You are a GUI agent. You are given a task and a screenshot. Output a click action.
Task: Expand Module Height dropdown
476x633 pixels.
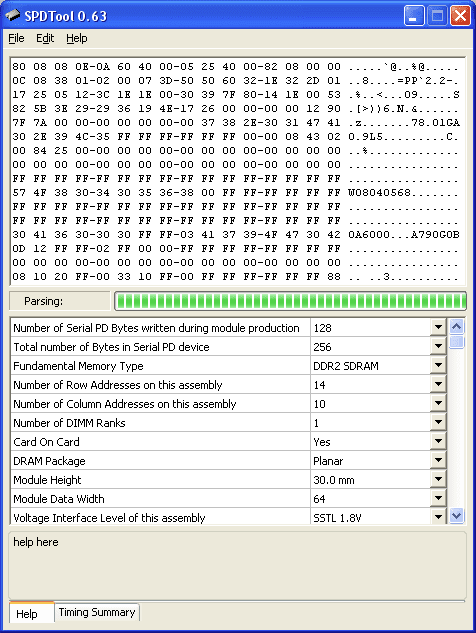click(438, 479)
